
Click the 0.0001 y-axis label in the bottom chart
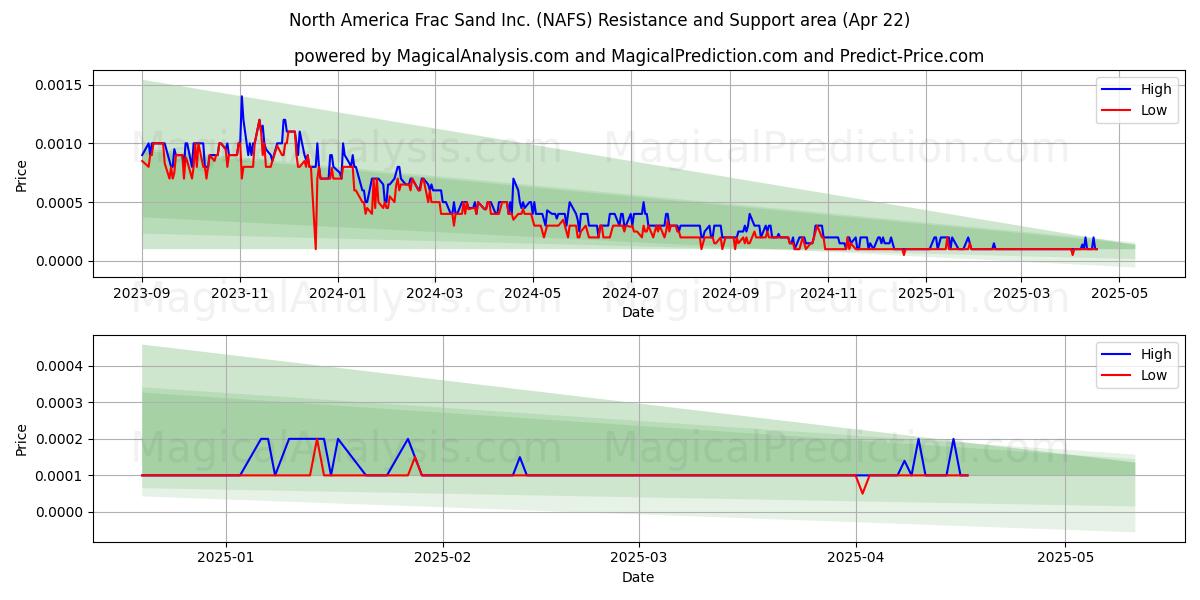coord(60,476)
